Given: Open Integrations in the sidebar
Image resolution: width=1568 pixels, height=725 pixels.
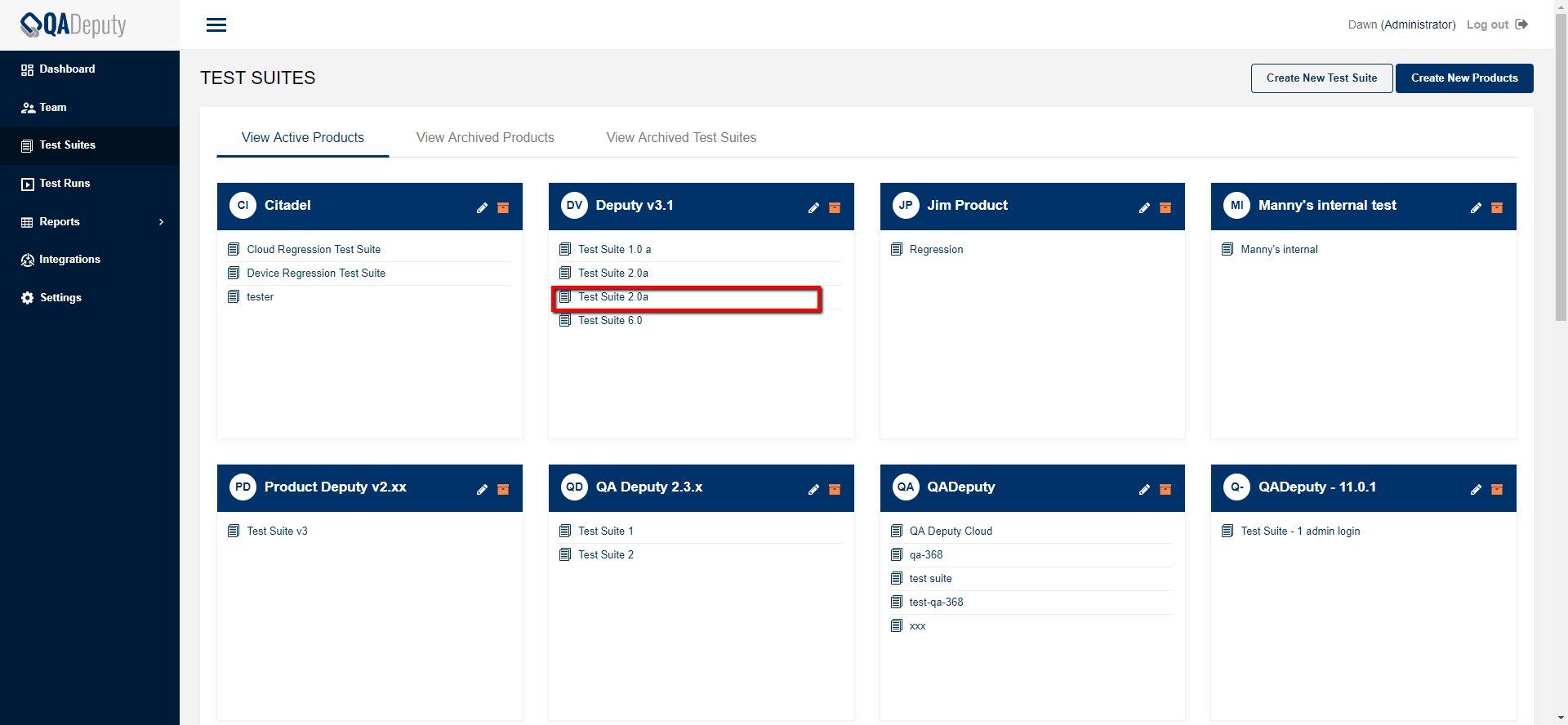Looking at the screenshot, I should 90,260.
